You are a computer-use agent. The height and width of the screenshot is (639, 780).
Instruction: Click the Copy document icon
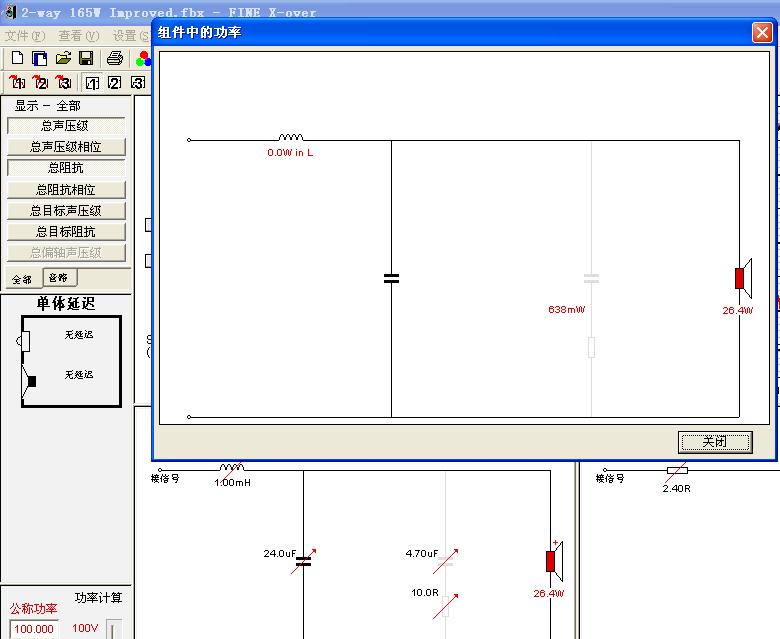click(40, 58)
